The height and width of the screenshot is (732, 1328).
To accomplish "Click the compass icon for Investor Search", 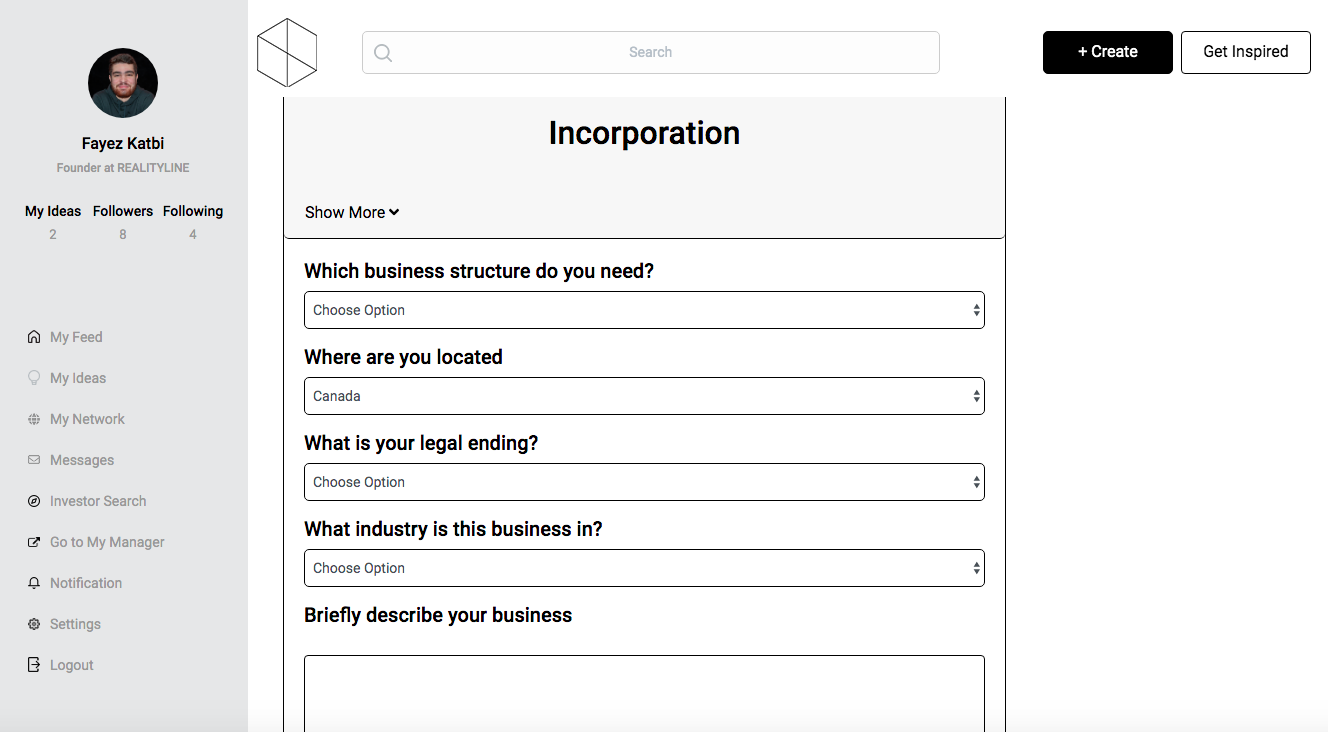I will 34,501.
